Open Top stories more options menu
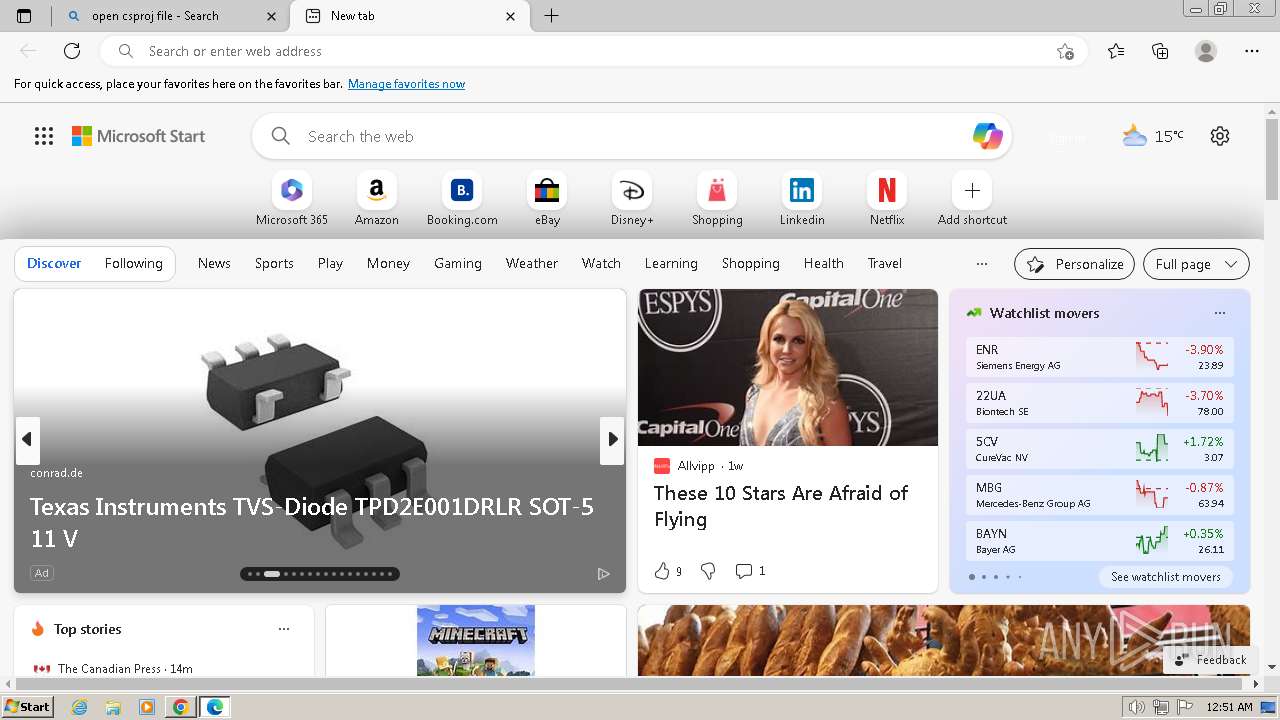1280x720 pixels. click(x=284, y=629)
